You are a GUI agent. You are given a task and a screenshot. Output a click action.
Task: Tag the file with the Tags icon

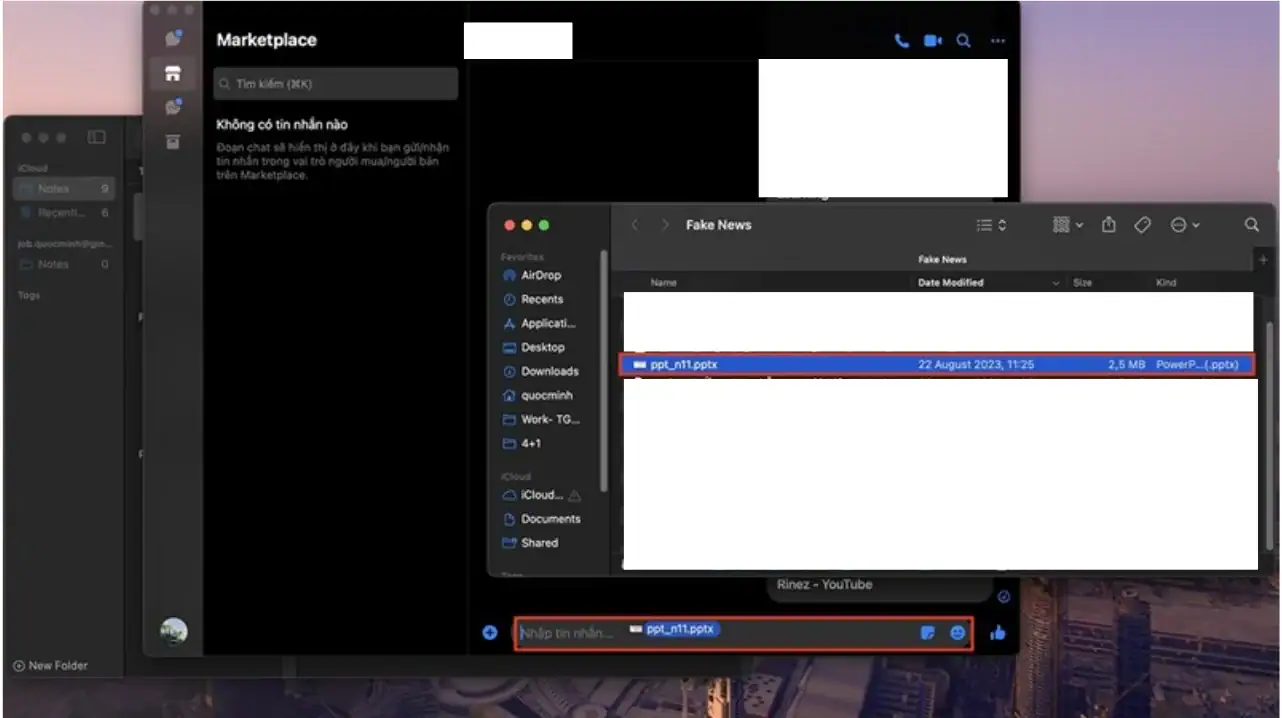pos(1142,225)
